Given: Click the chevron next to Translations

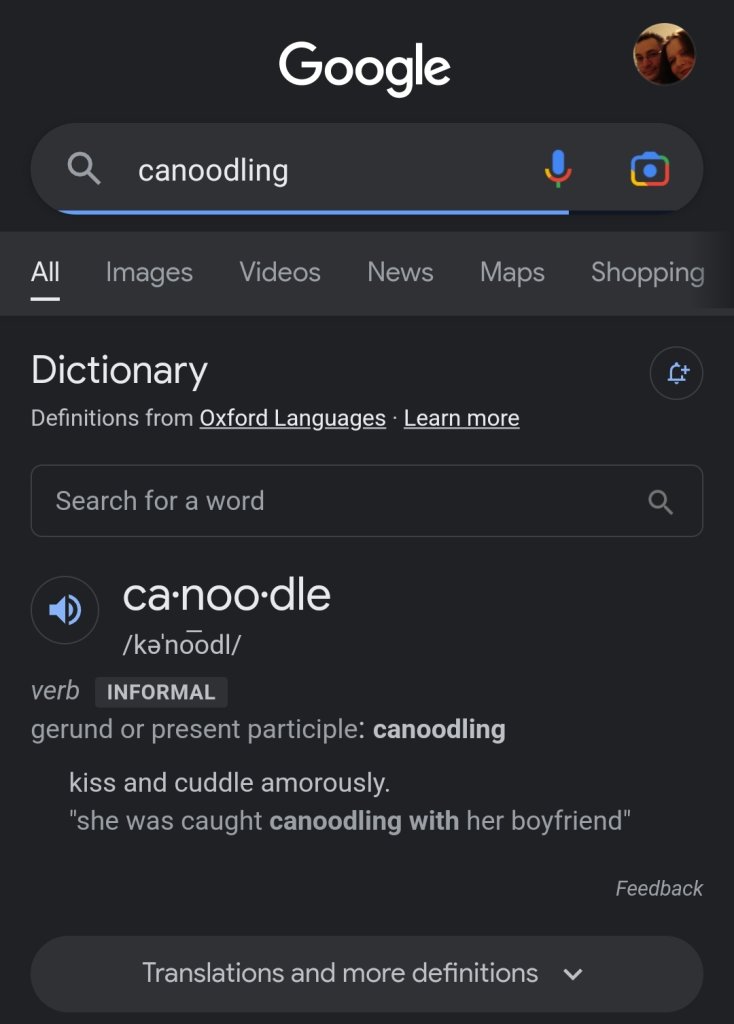Looking at the screenshot, I should tap(573, 974).
